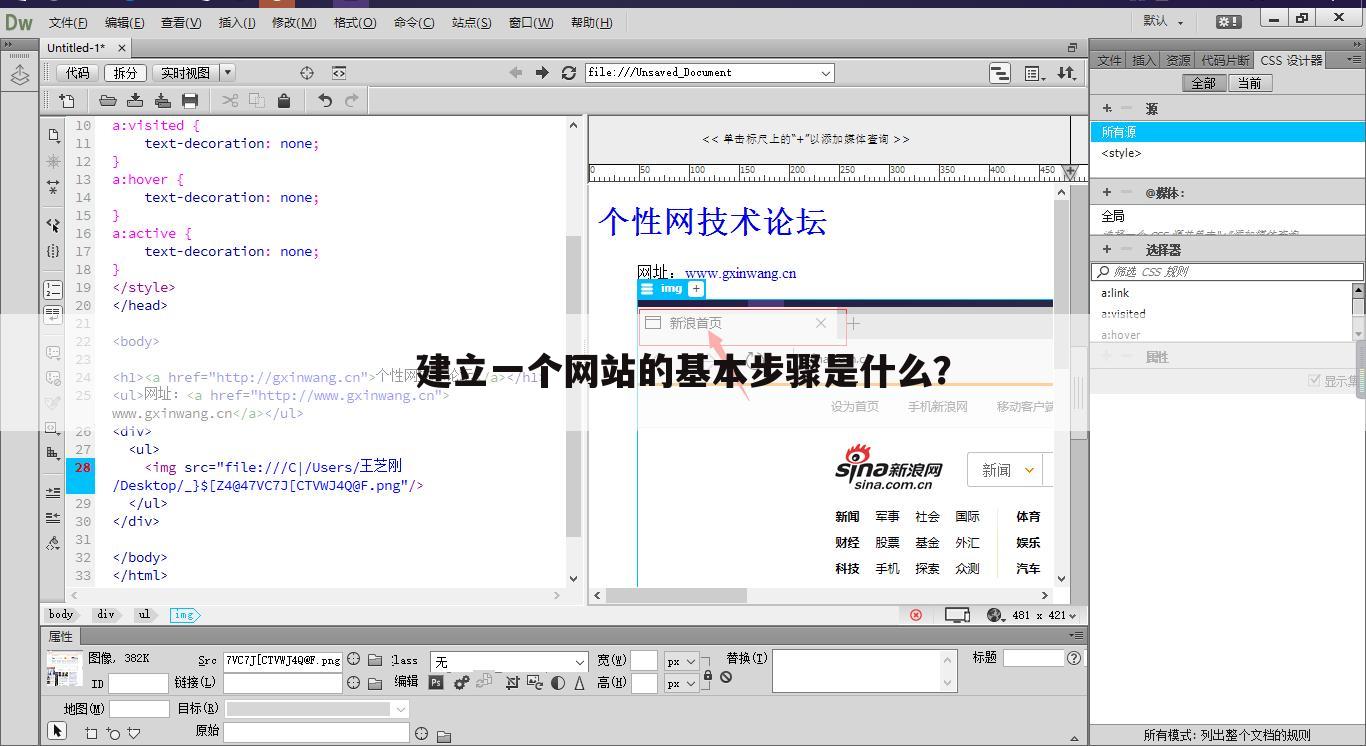Open the window size 481 x 421 menu
This screenshot has height=746, width=1366.
[x=1045, y=615]
